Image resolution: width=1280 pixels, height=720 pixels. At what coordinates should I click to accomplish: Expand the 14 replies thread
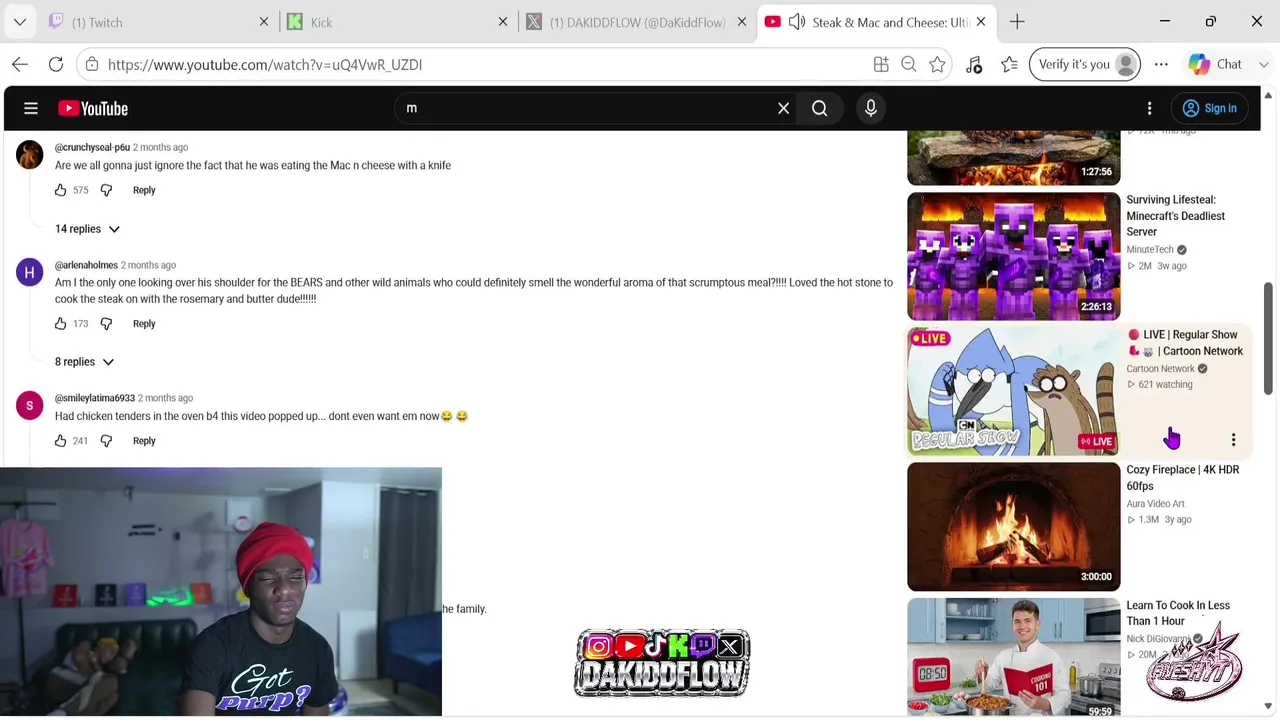click(87, 229)
